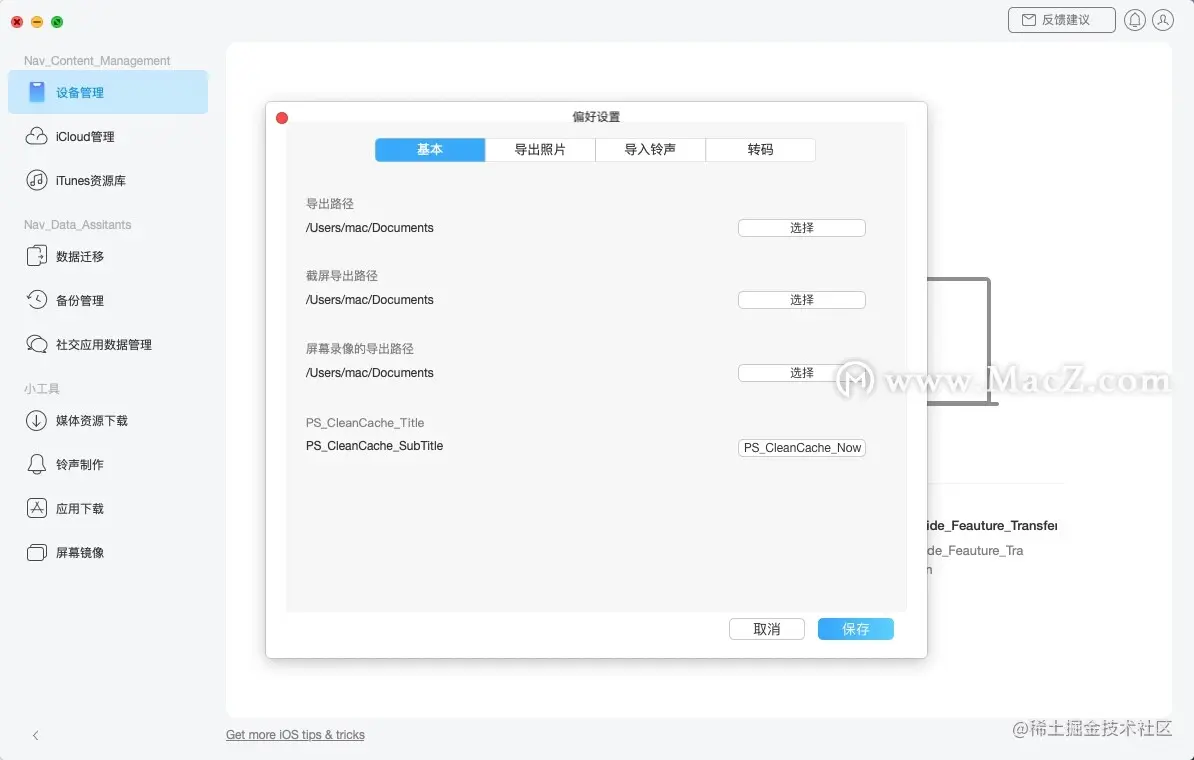Click the 铃声制作 bell icon in sidebar
This screenshot has width=1194, height=760.
pos(37,465)
